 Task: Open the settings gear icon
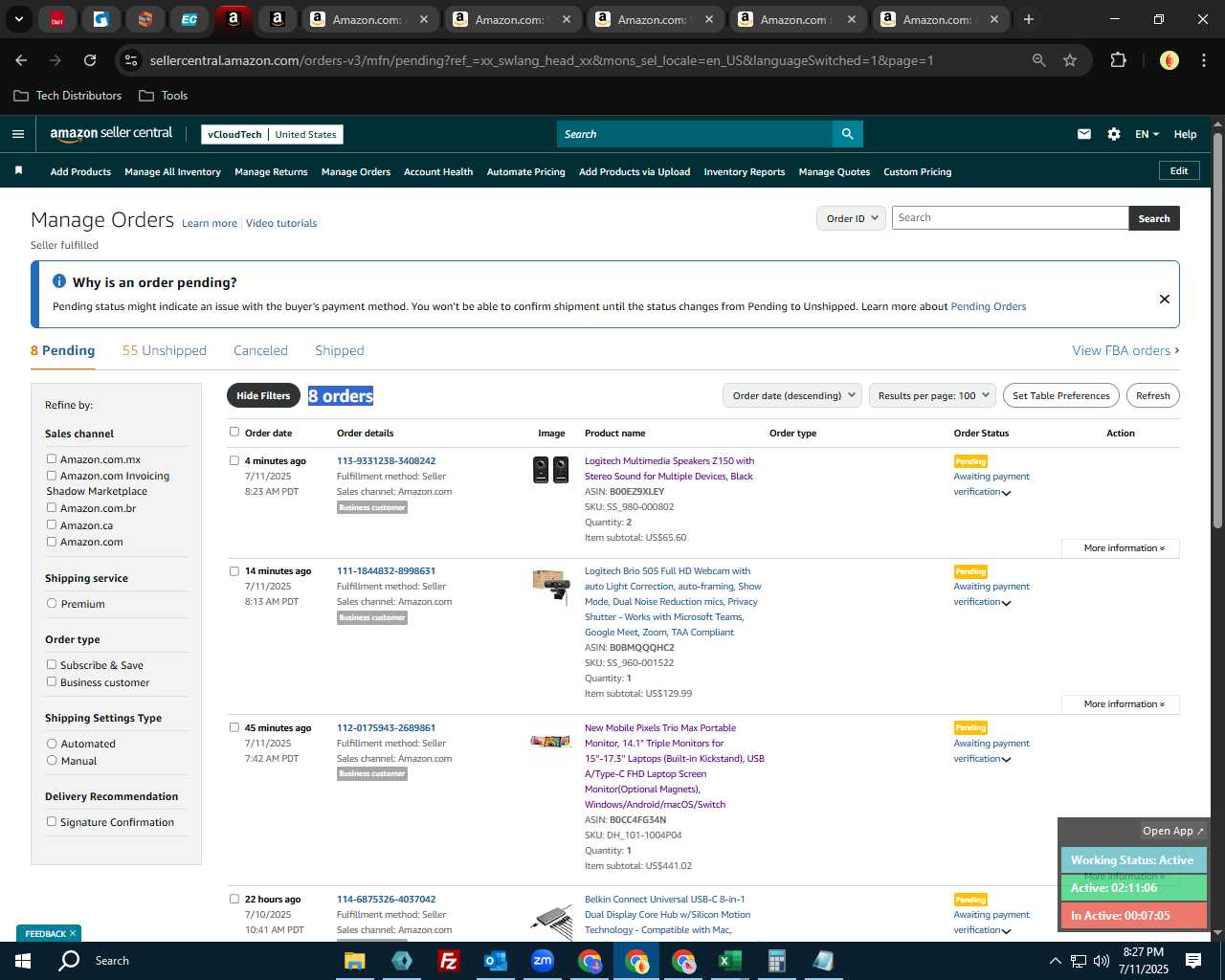1114,134
